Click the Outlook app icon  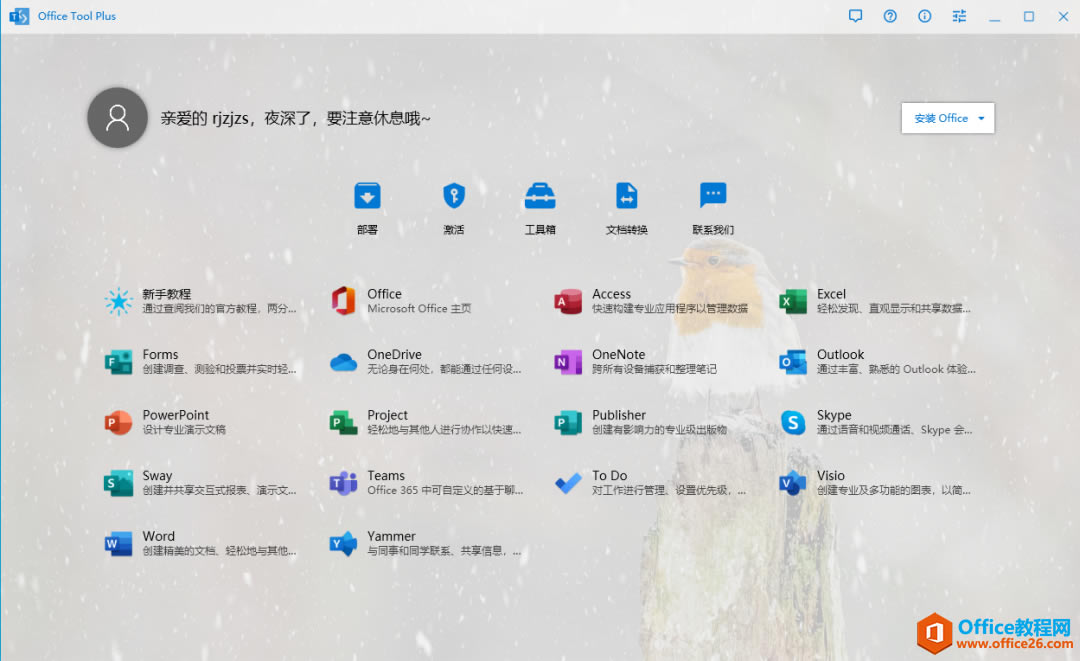[x=793, y=362]
